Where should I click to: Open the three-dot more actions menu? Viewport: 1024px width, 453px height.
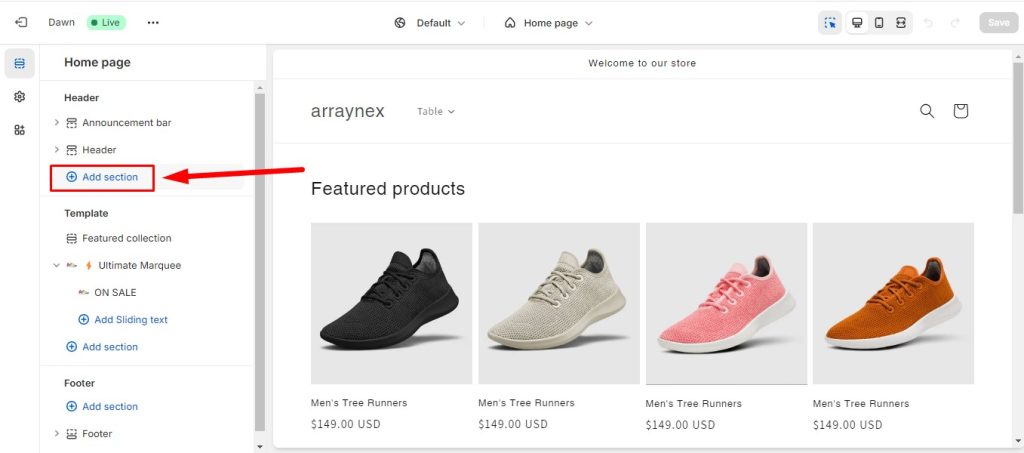pyautogui.click(x=153, y=22)
